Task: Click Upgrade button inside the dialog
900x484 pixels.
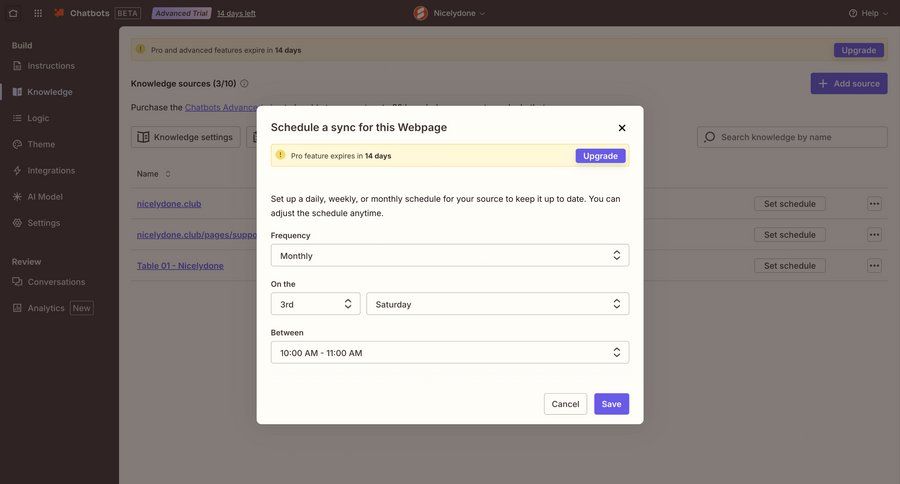Action: (600, 156)
